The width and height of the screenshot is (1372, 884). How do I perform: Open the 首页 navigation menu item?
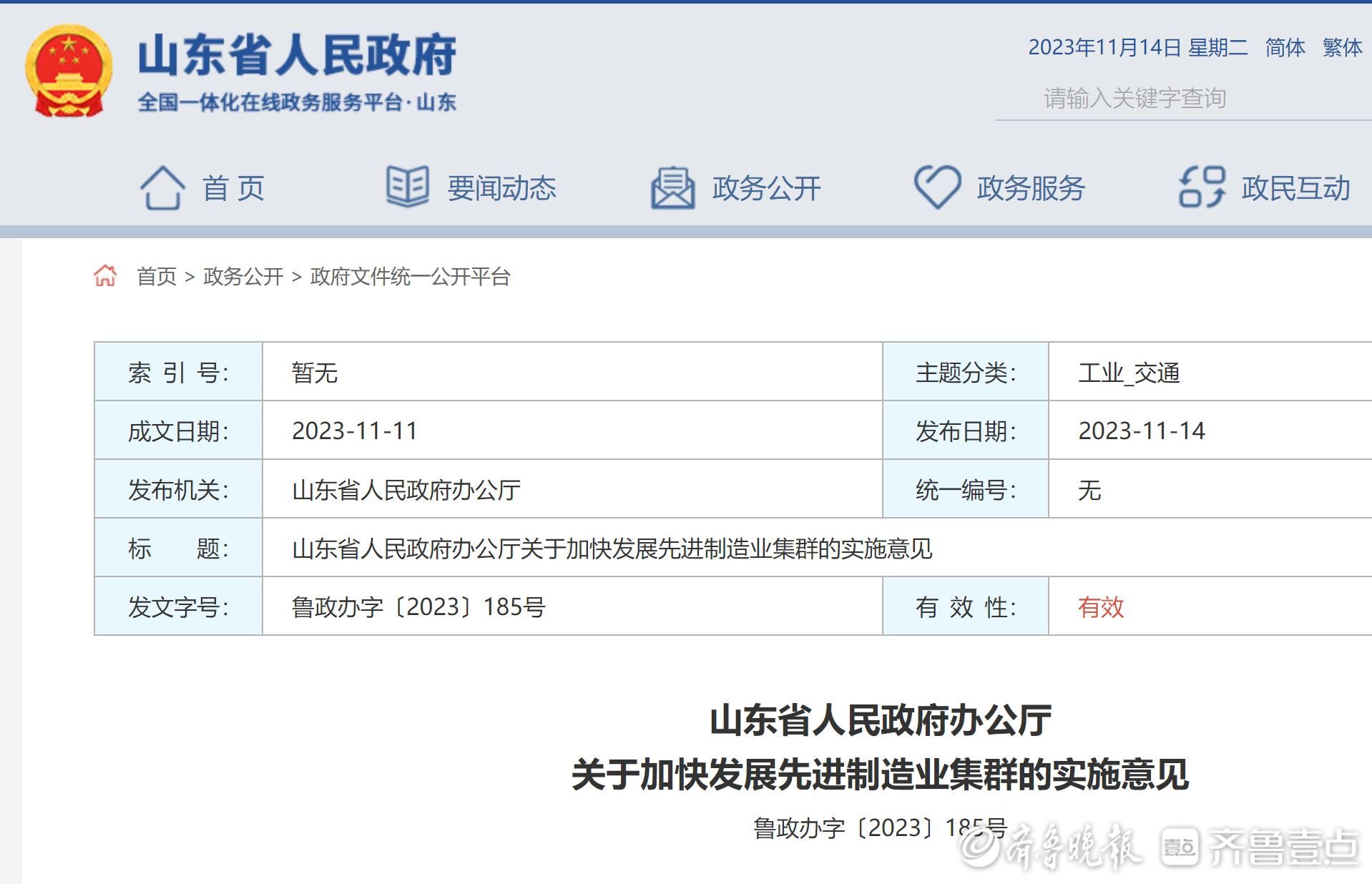pos(233,189)
